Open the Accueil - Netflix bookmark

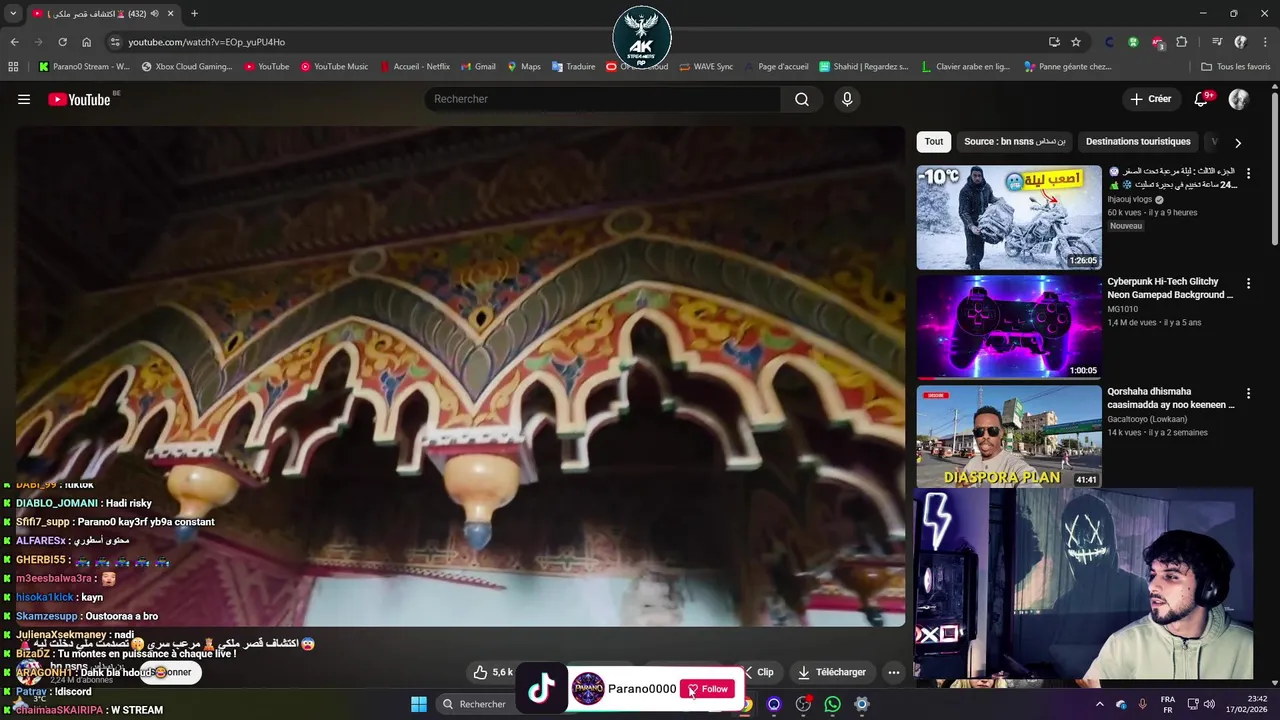[x=415, y=67]
